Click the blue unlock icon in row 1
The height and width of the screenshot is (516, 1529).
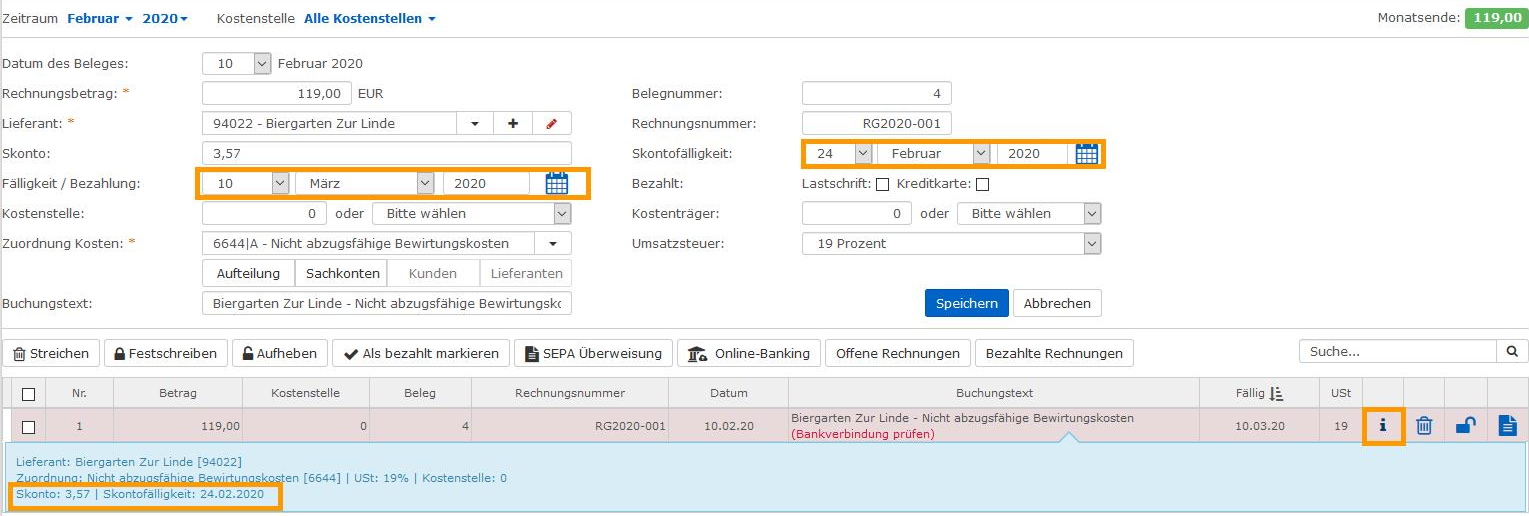1466,426
